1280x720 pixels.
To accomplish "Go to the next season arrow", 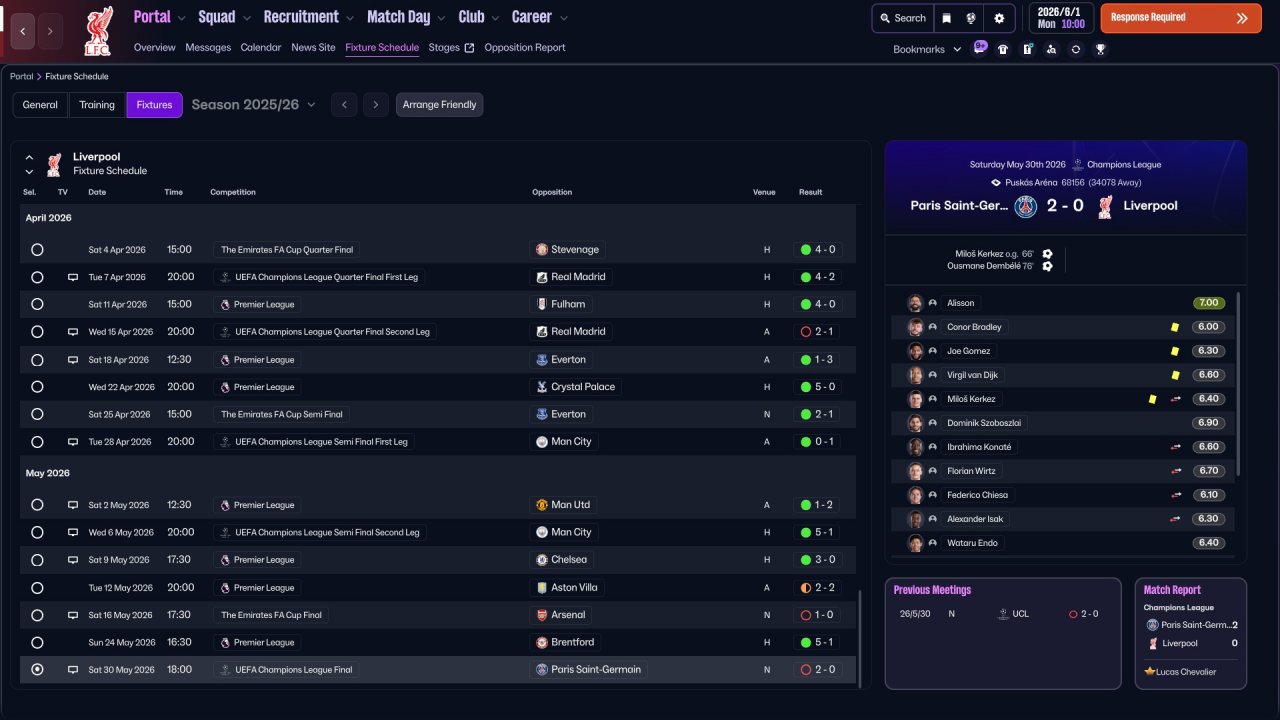I will pos(376,105).
